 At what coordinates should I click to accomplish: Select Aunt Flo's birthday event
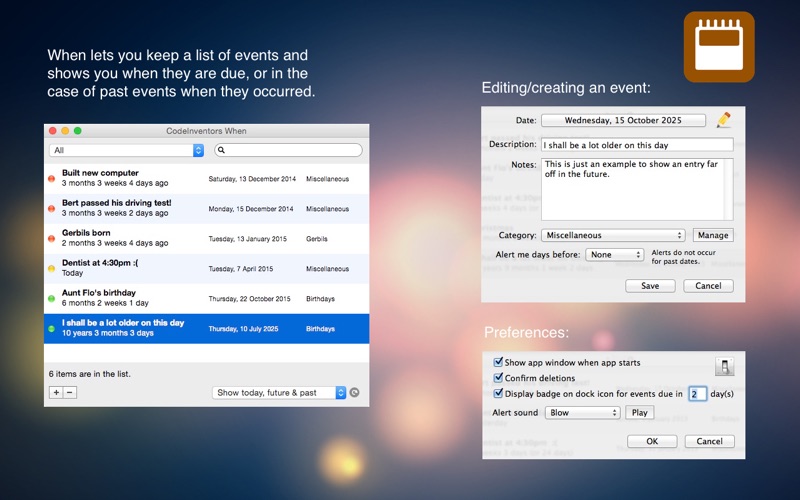pos(207,298)
